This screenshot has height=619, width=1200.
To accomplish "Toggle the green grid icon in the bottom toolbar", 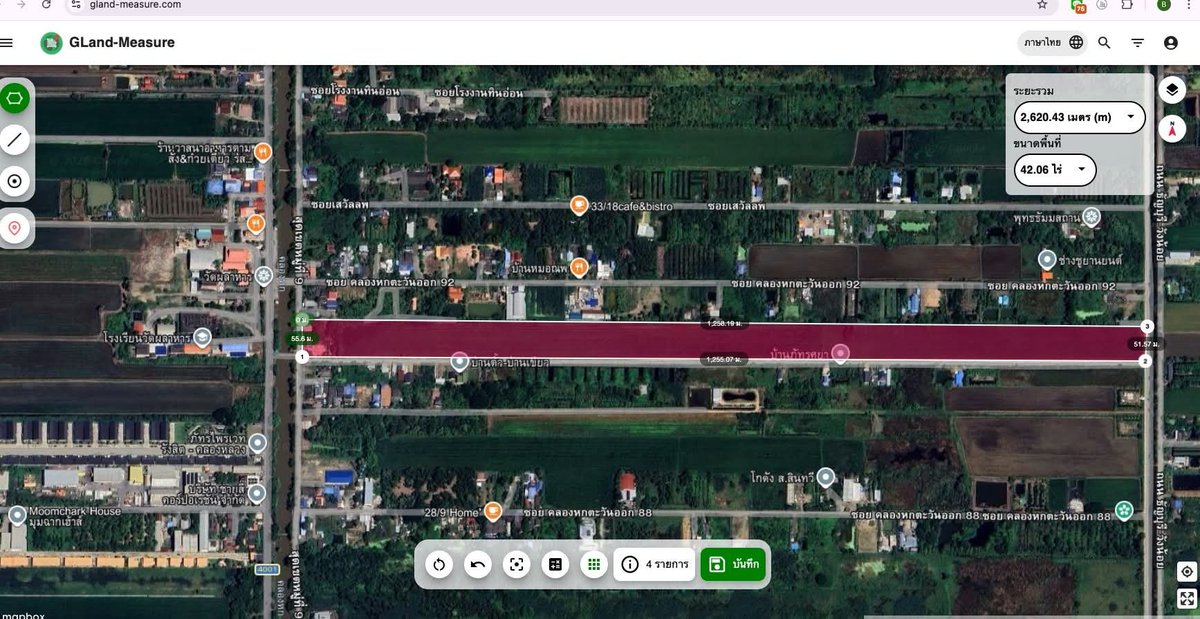I will (x=594, y=565).
